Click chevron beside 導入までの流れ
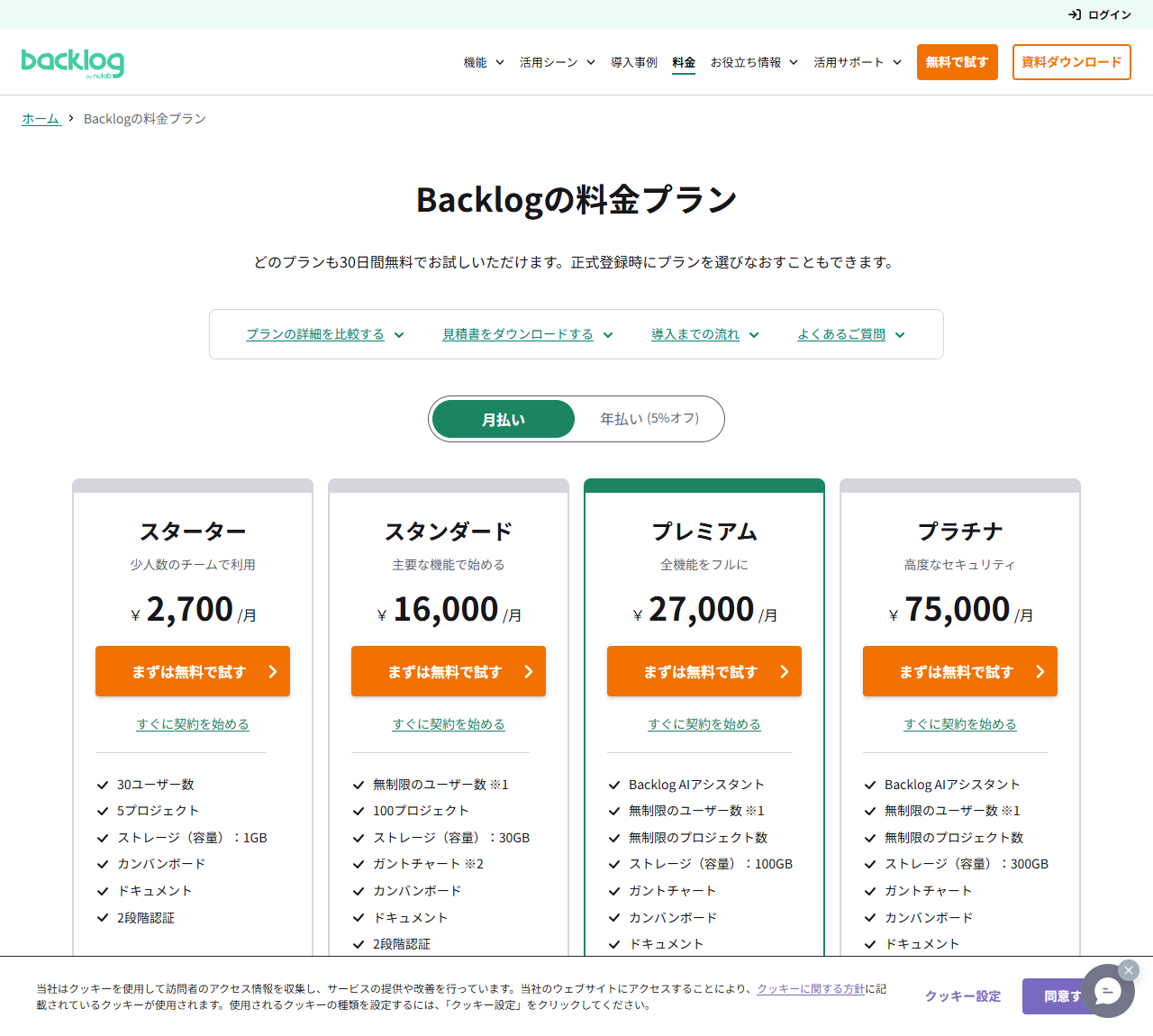Viewport: 1153px width, 1036px height. pyautogui.click(x=754, y=334)
